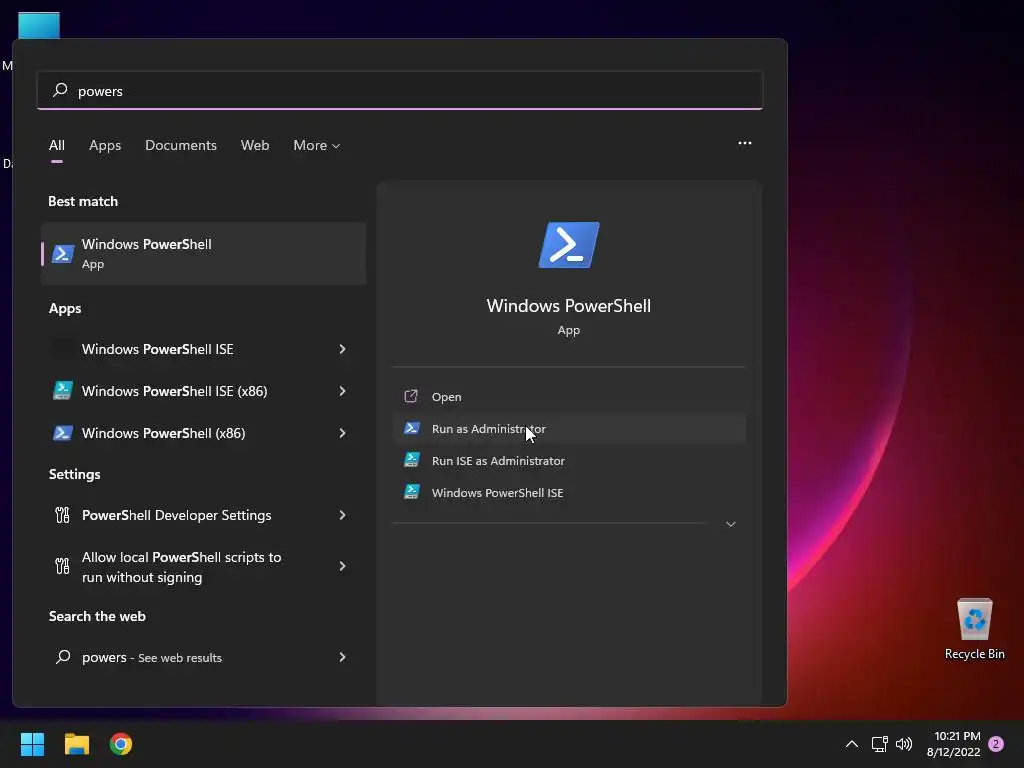Expand more actions chevron in details pane

731,524
